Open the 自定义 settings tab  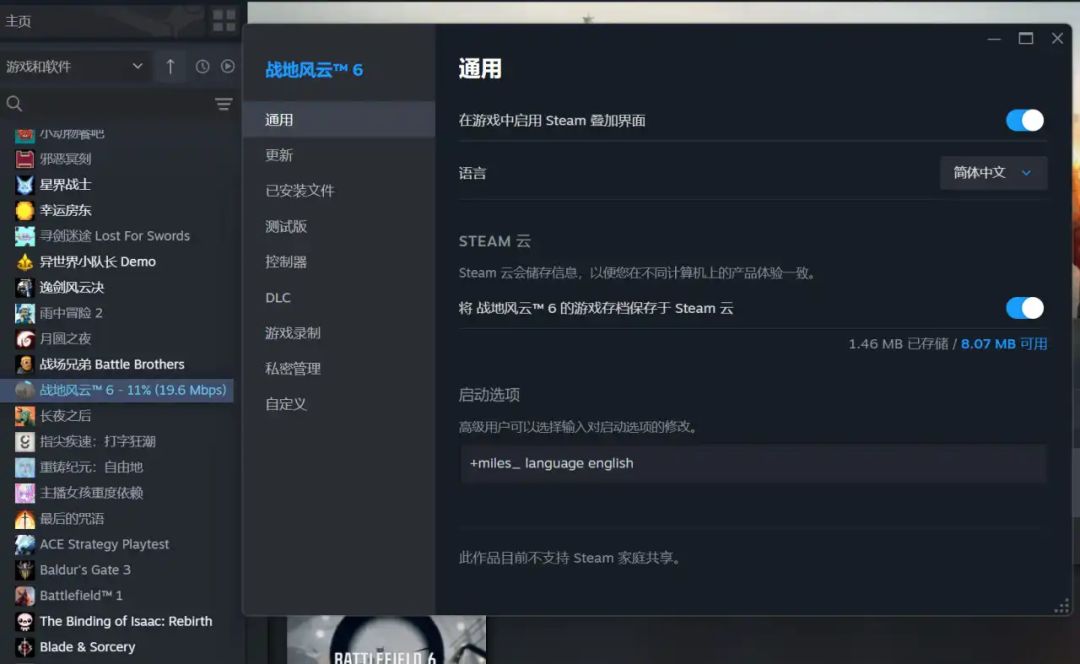click(x=339, y=404)
